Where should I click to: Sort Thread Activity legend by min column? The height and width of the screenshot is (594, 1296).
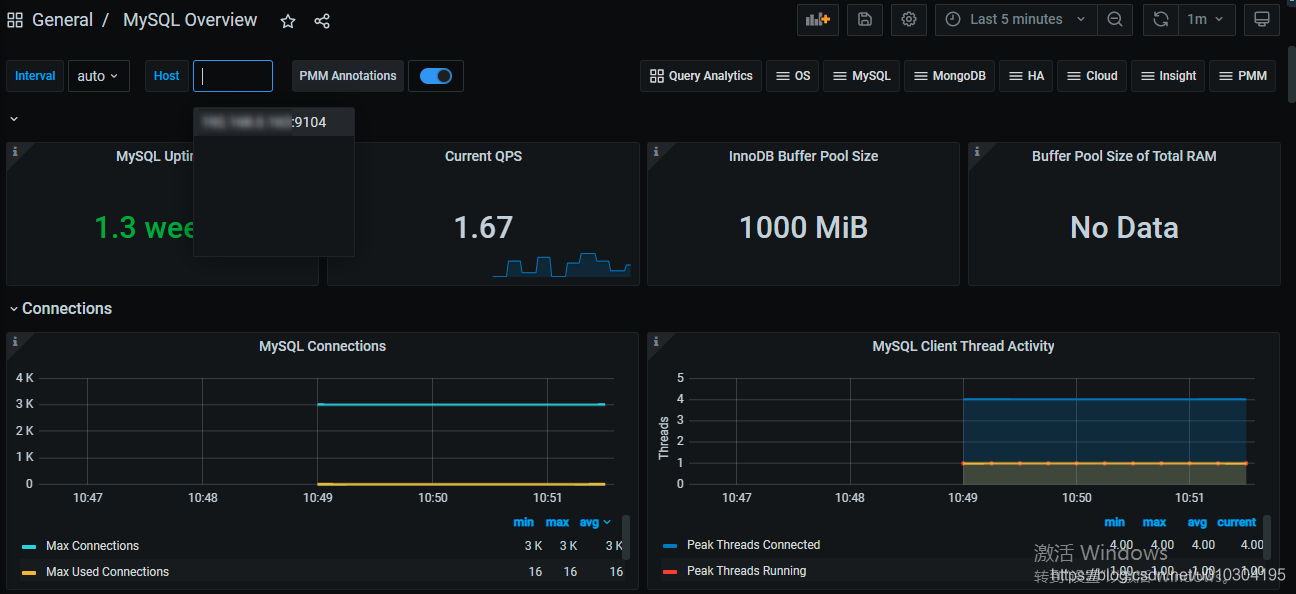[x=1114, y=522]
